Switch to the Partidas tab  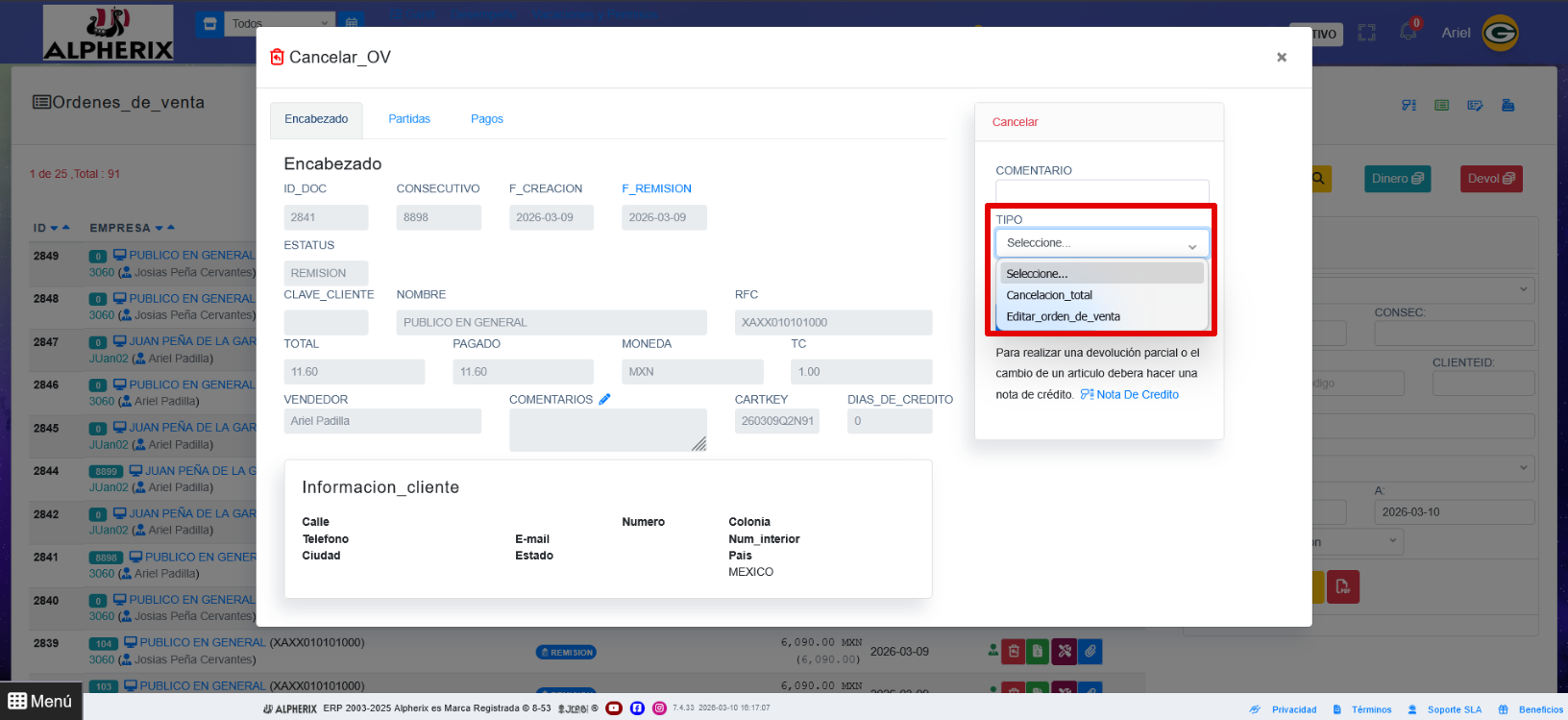409,119
